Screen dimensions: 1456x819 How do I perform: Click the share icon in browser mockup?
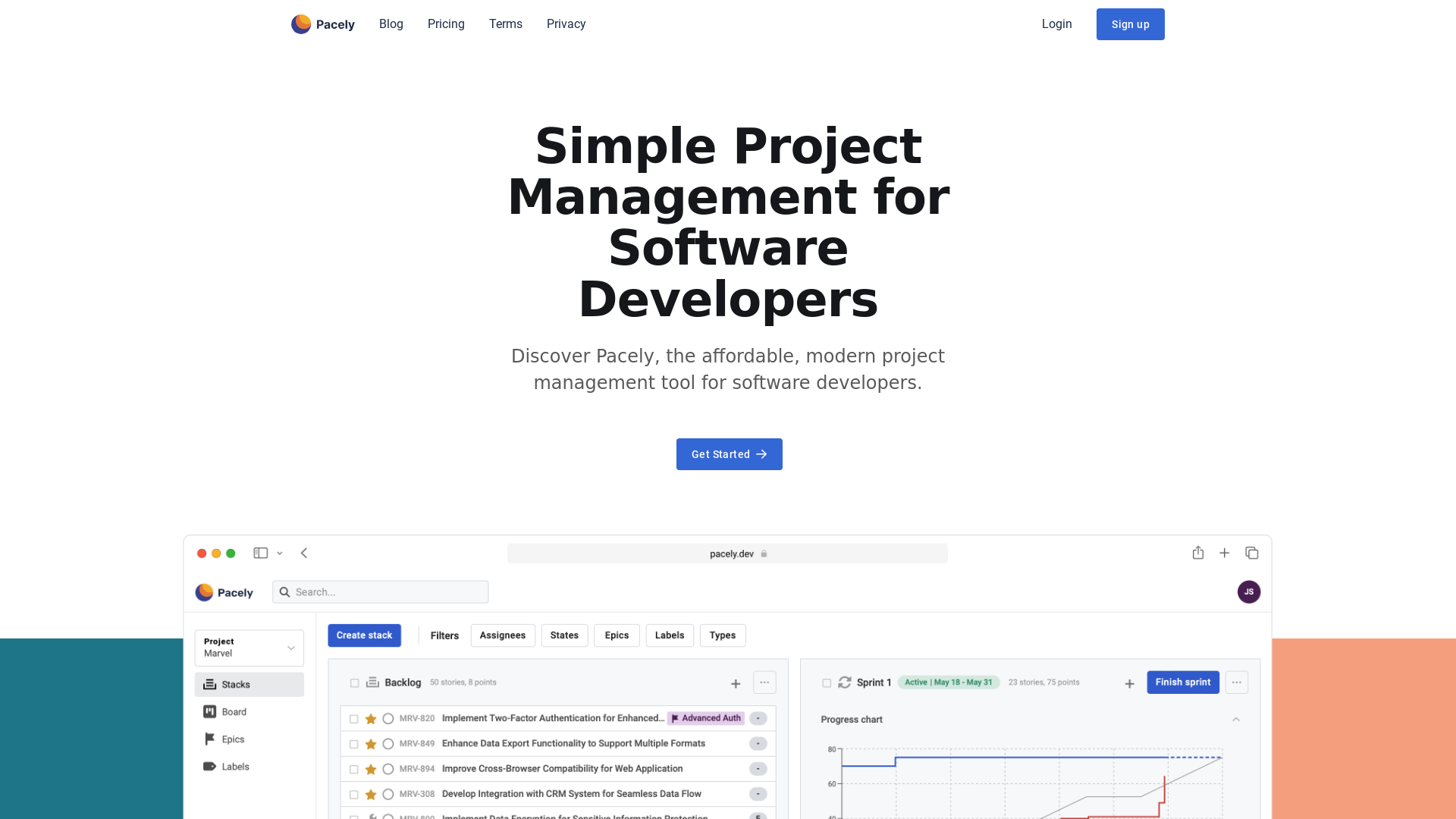click(1198, 553)
